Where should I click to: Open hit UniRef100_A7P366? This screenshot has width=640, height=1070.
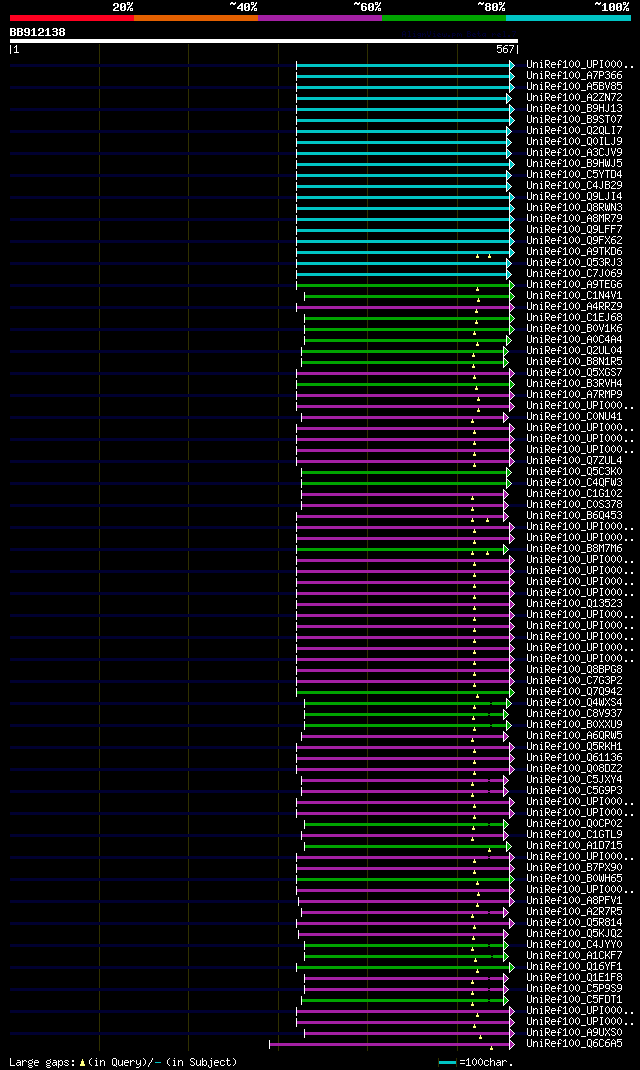[574, 76]
